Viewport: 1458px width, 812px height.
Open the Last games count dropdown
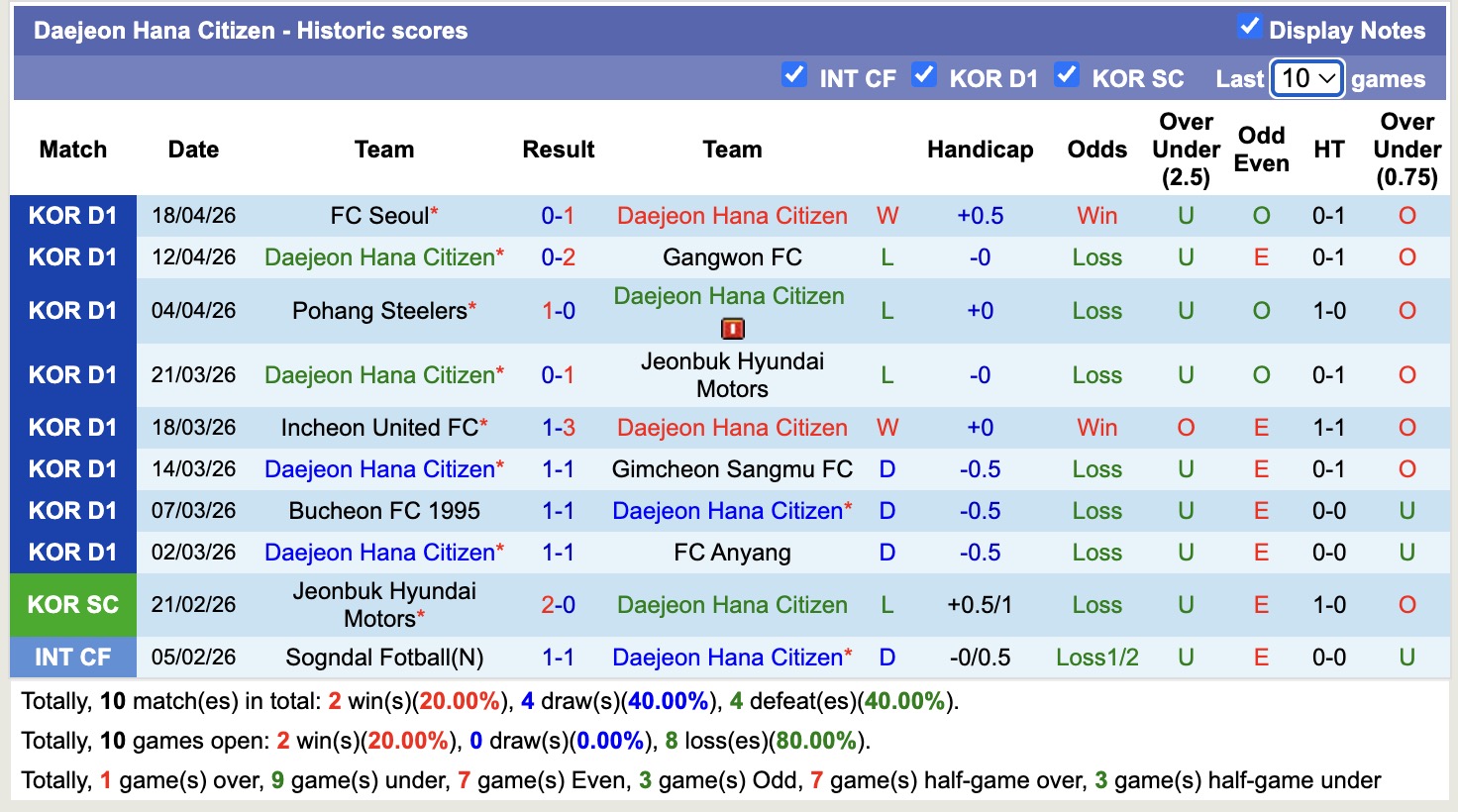pos(1306,77)
